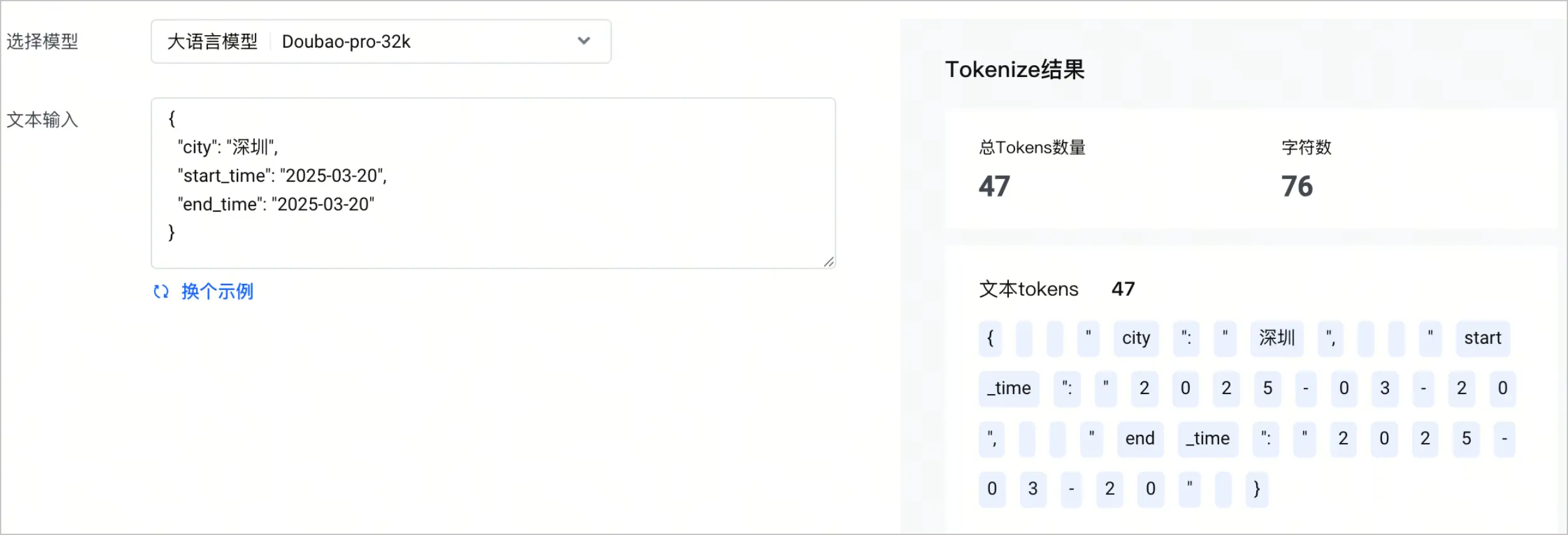Open the Doubao-pro-32k model selector
Image resolution: width=1568 pixels, height=535 pixels.
click(x=381, y=41)
